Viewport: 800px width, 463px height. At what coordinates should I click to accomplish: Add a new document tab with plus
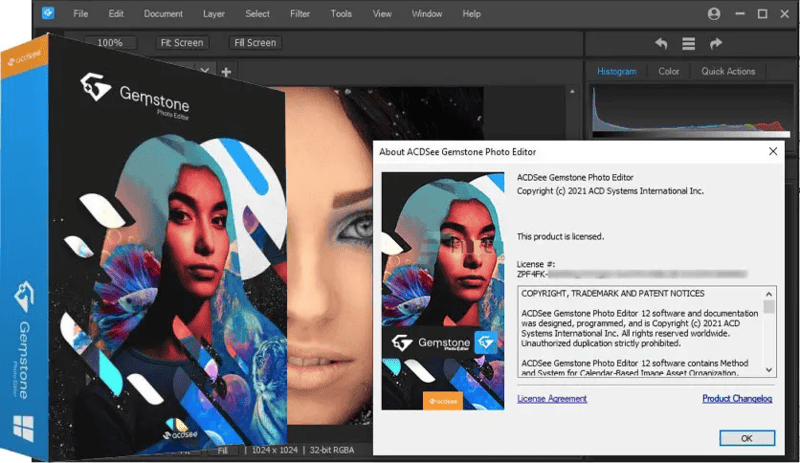point(226,72)
